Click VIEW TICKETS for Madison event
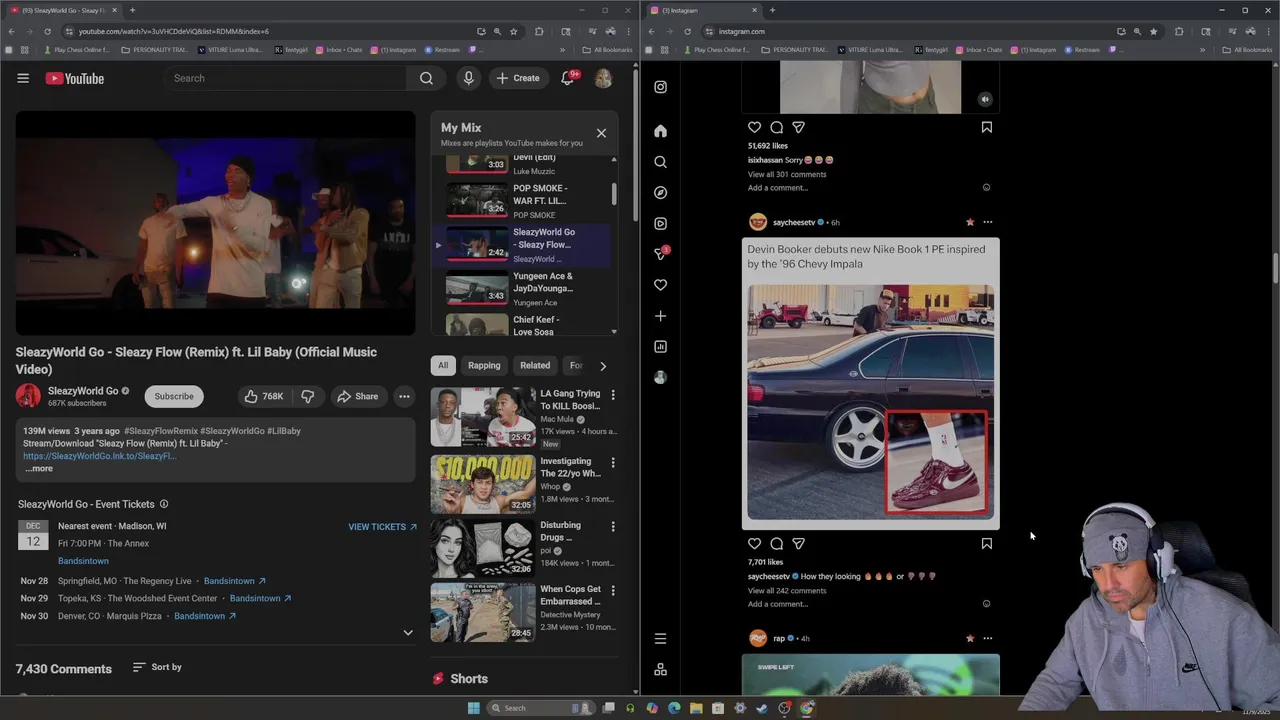The image size is (1280, 720). [x=382, y=527]
